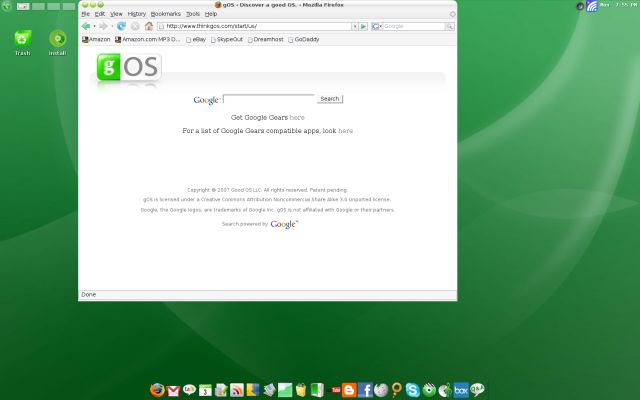Go to the Firefox home page

click(149, 26)
